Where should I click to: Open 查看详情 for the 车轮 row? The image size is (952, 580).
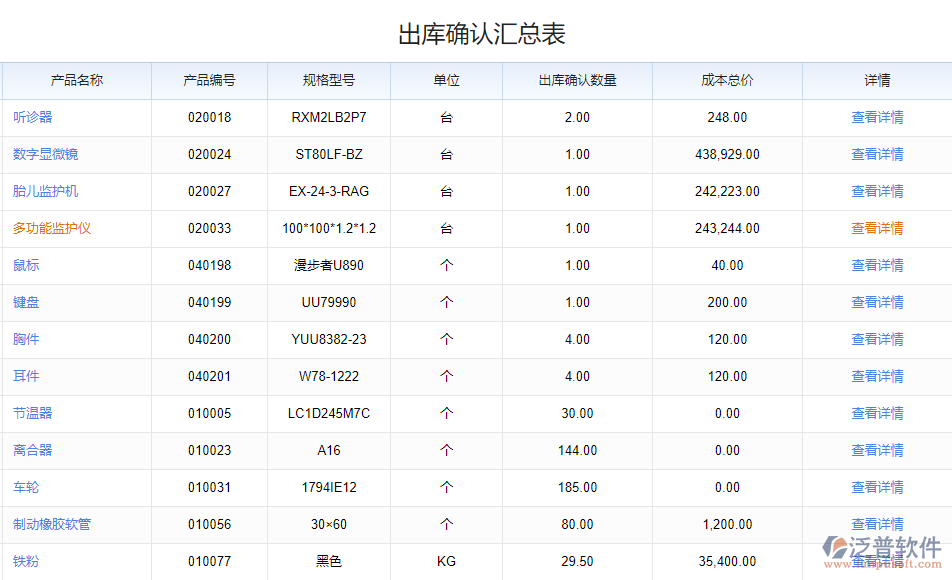pyautogui.click(x=877, y=487)
